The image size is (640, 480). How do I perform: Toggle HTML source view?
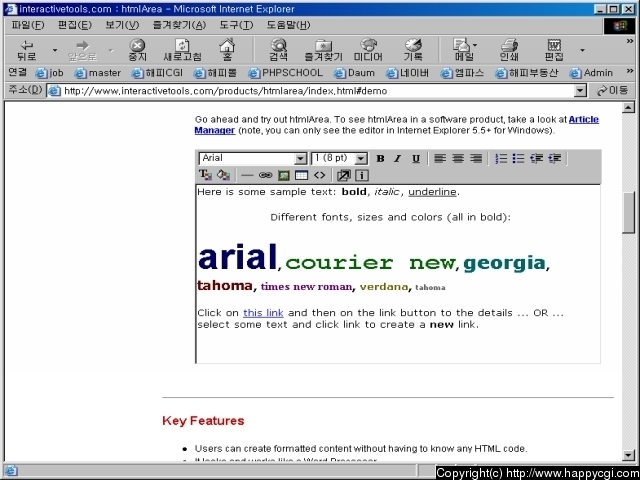tap(319, 176)
